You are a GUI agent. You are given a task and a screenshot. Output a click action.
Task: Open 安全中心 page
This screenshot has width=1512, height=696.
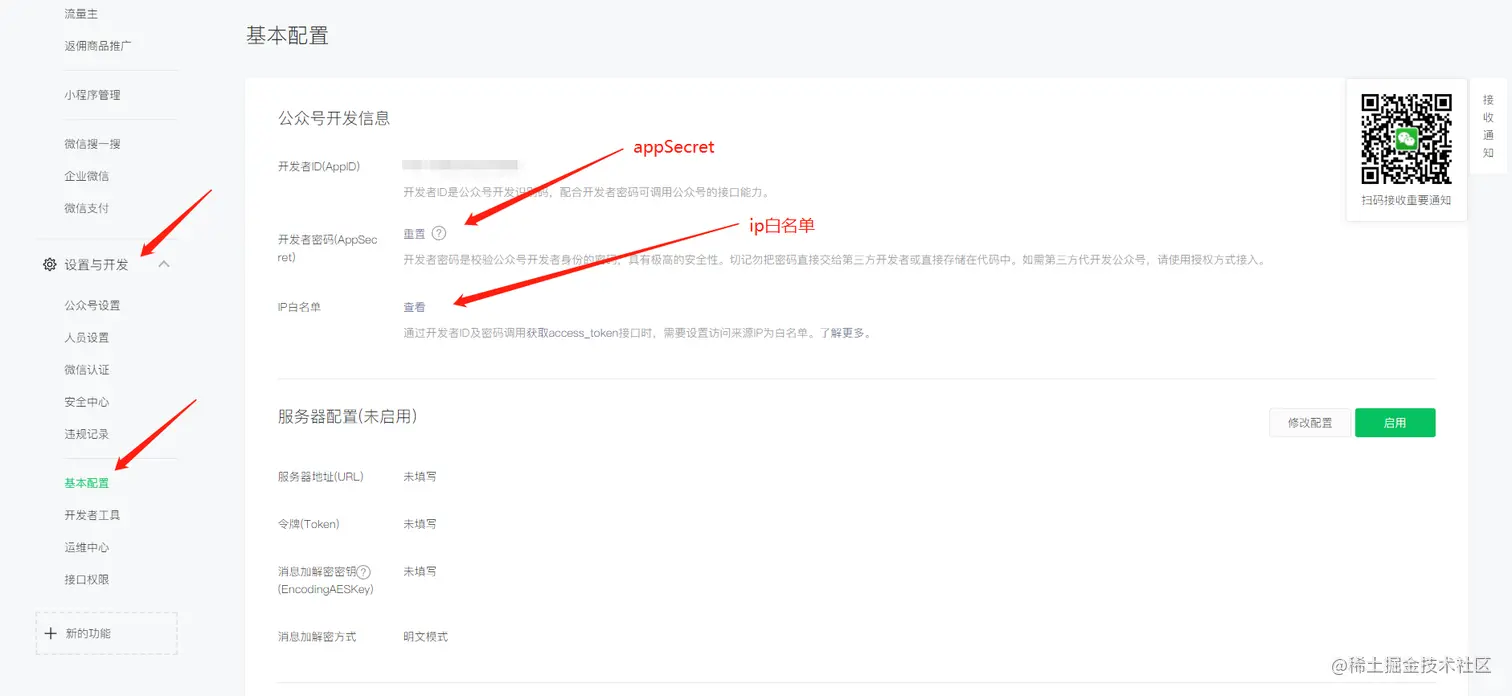point(87,402)
